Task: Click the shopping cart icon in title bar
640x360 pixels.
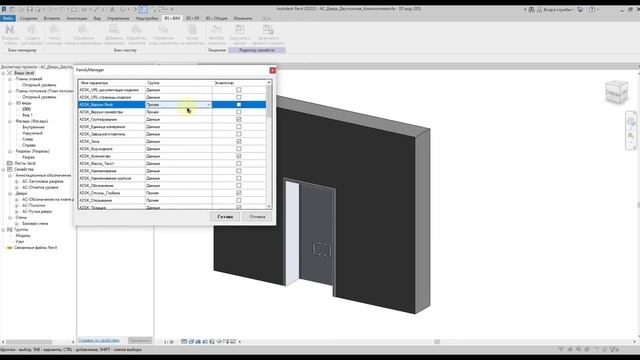Action: (580, 9)
